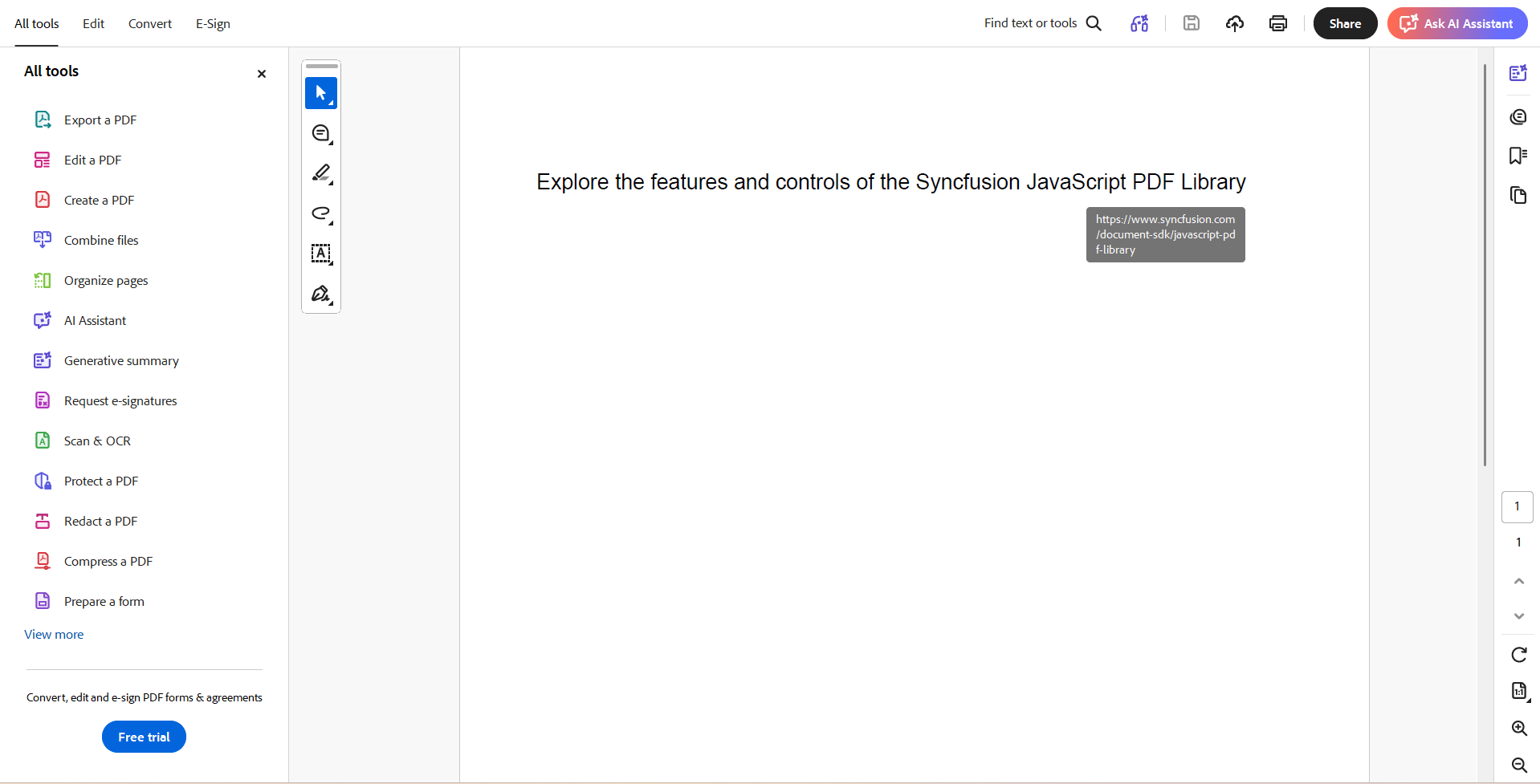Click the Create a PDF icon
The height and width of the screenshot is (784, 1540).
(x=43, y=200)
